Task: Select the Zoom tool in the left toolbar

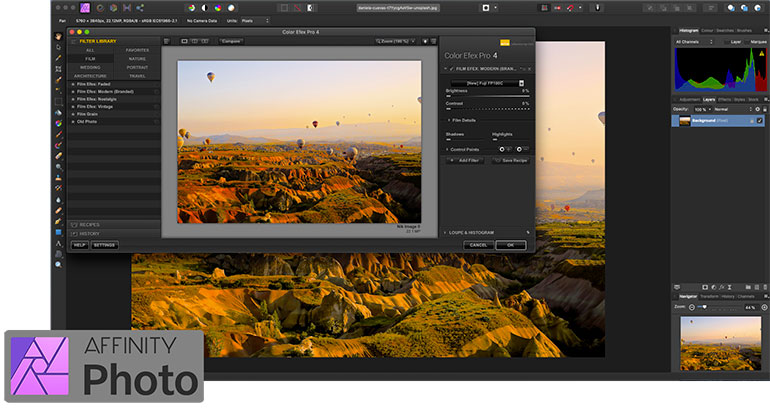Action: [58, 264]
